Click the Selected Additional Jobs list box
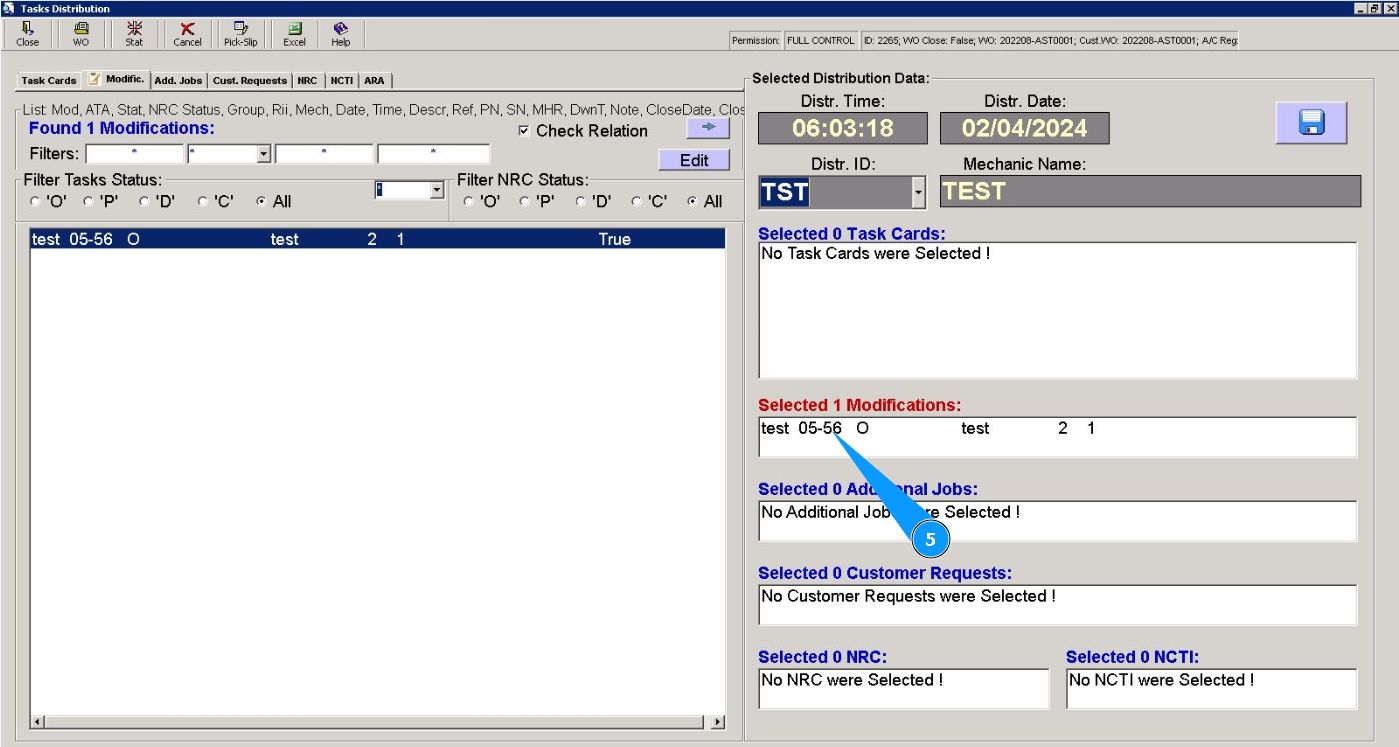Screen dimensions: 1399x747 tap(1057, 521)
